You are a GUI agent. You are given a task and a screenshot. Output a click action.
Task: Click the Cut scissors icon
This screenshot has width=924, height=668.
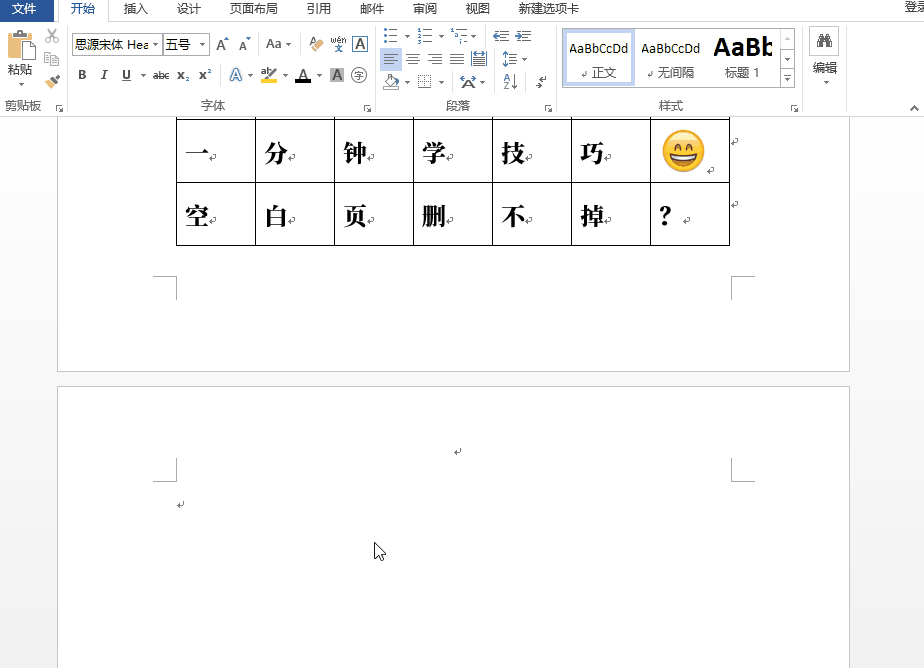tap(52, 36)
